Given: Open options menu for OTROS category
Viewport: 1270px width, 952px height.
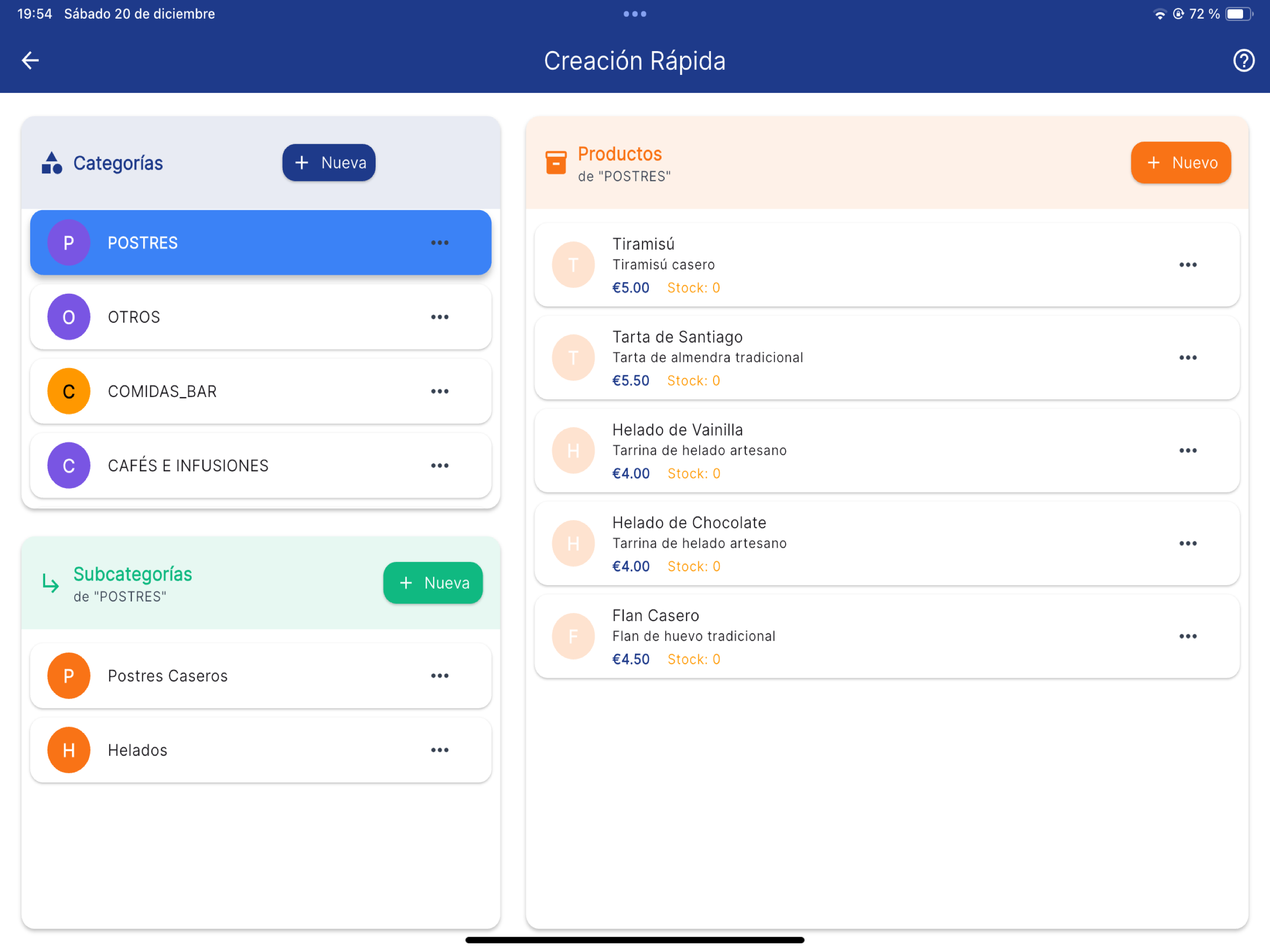Looking at the screenshot, I should tap(440, 317).
